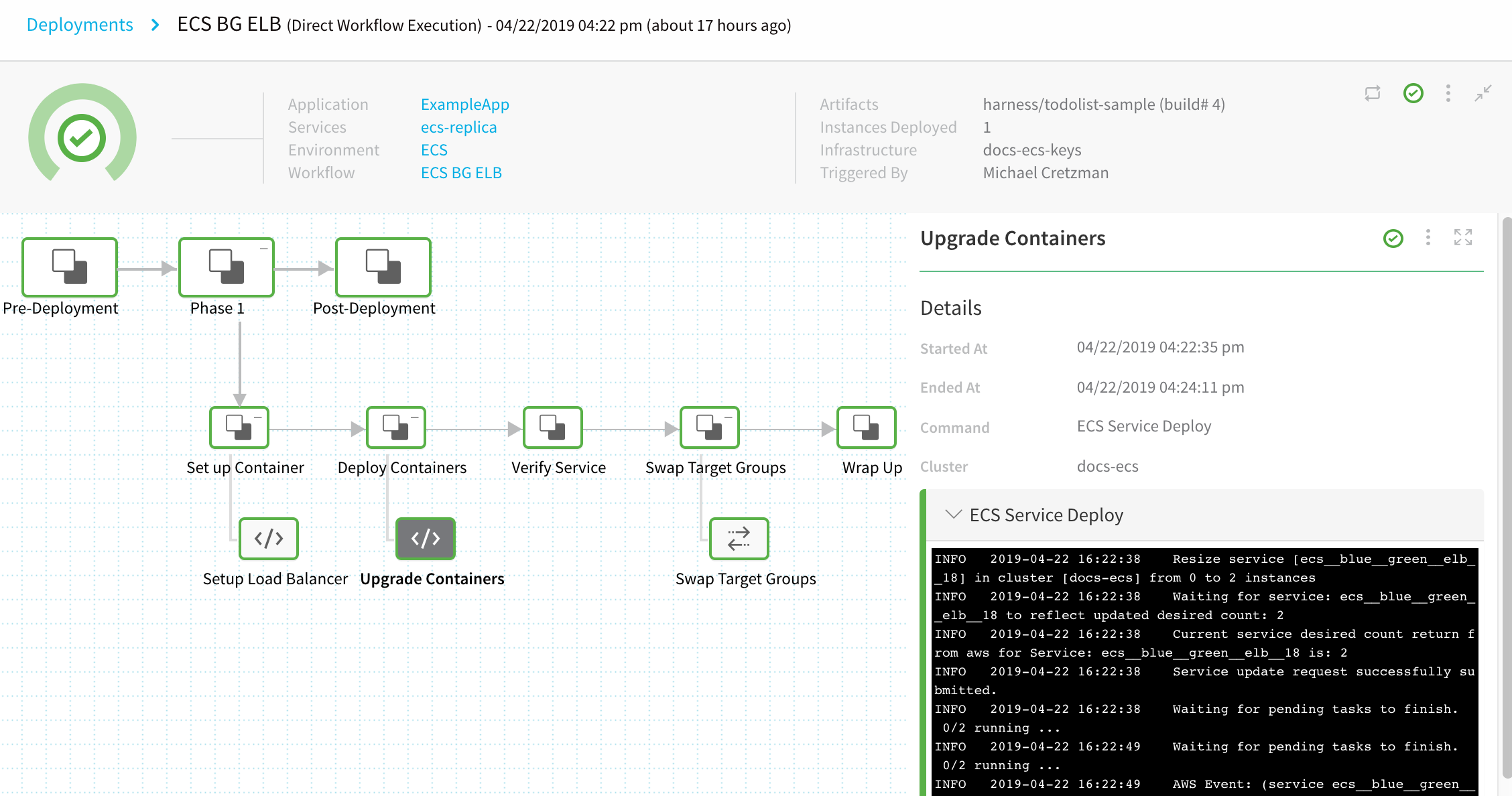Click the details panel vertical scrollbar
The height and width of the screenshot is (796, 1512).
[x=1506, y=496]
